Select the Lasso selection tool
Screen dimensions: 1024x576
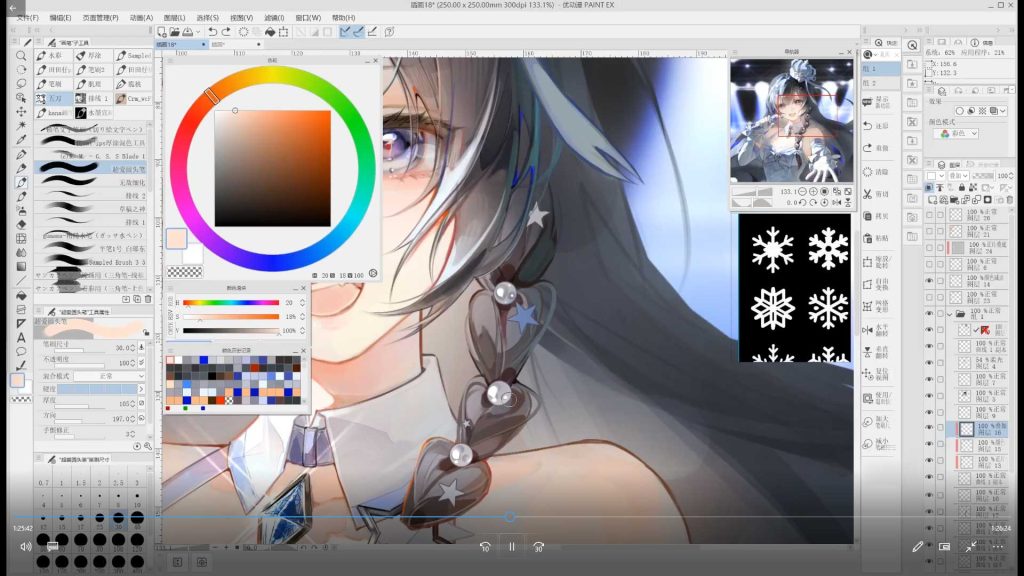coord(21,84)
